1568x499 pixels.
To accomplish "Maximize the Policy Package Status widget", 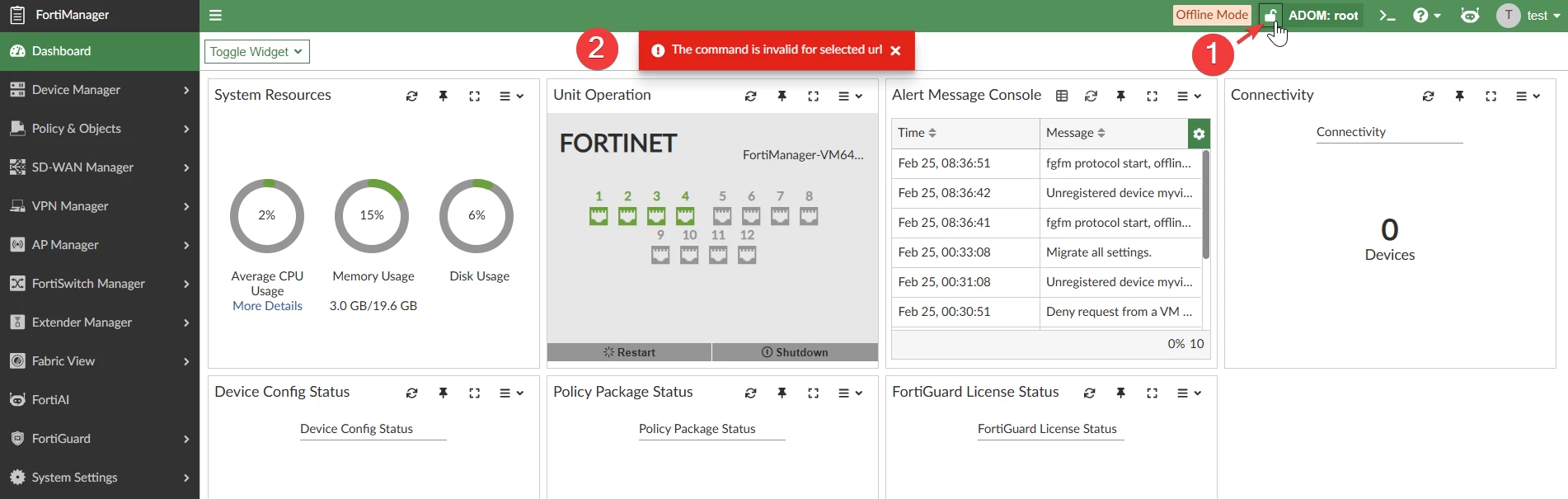I will pos(813,393).
